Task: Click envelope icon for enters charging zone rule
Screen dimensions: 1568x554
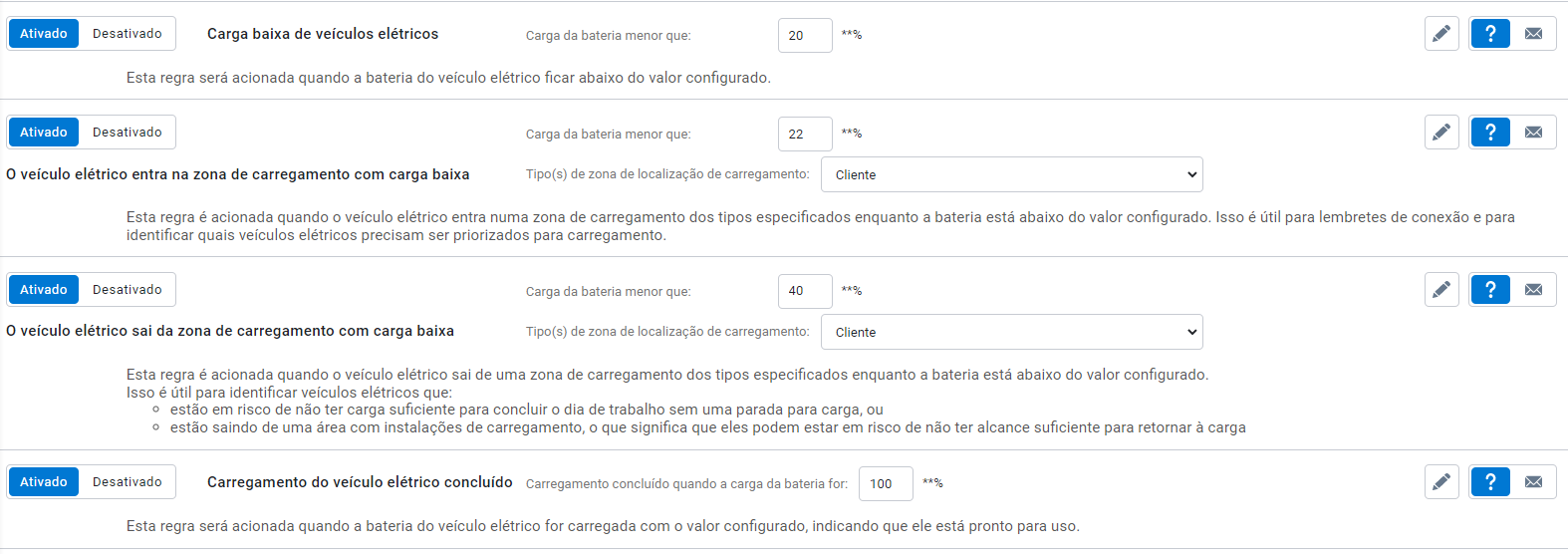Action: click(x=1534, y=133)
